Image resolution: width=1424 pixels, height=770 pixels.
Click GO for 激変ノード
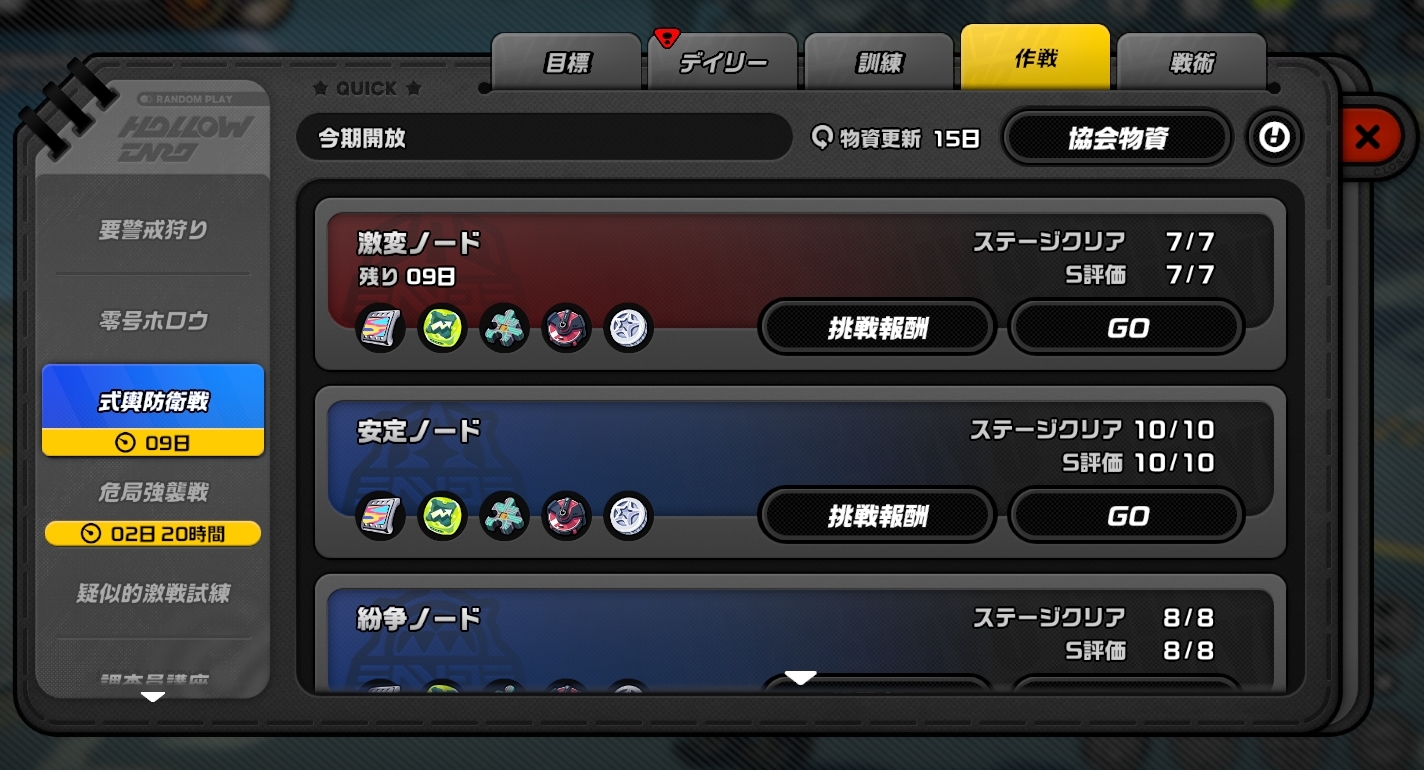[1127, 328]
